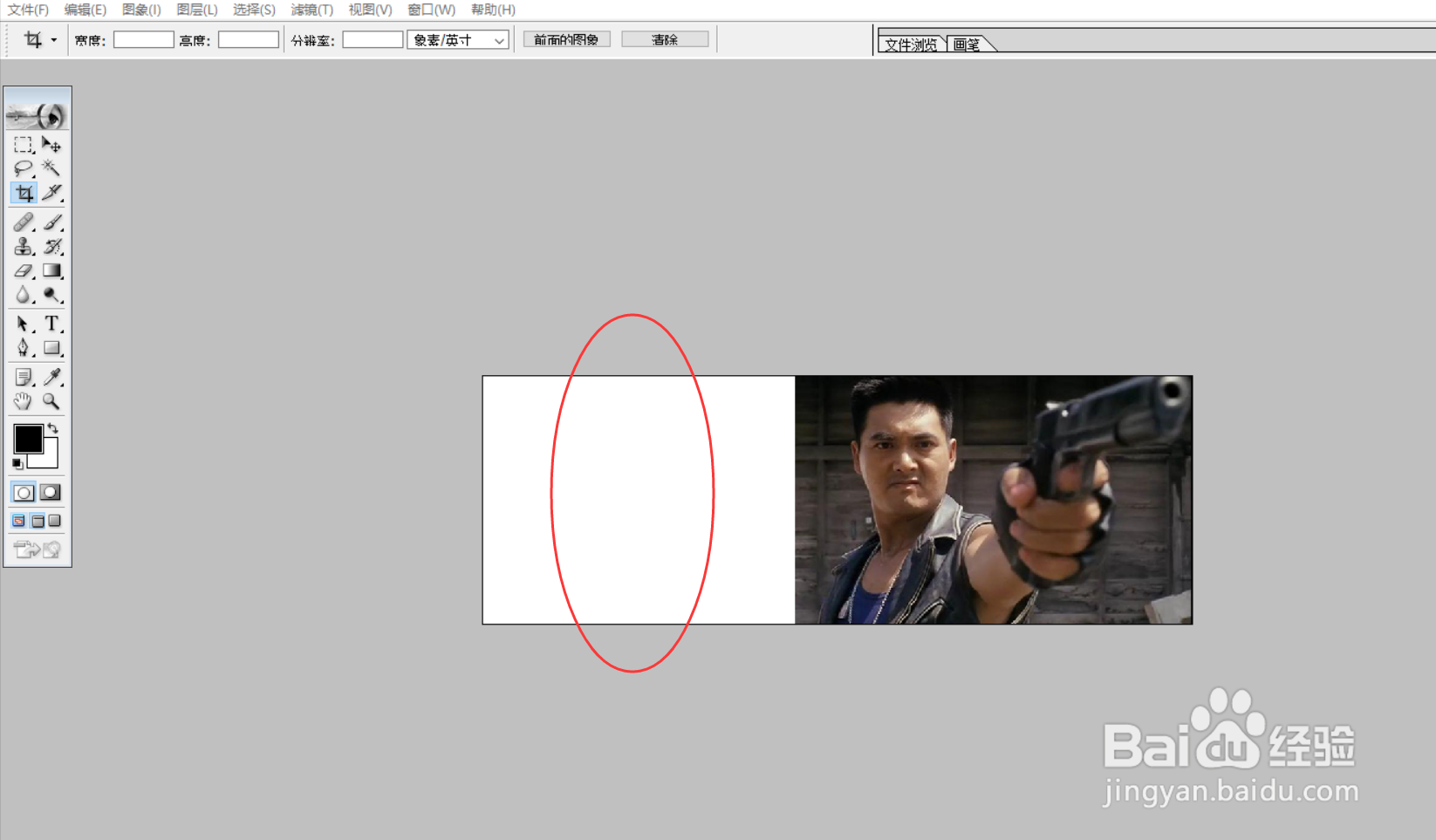Select the Brush tool

pyautogui.click(x=51, y=222)
